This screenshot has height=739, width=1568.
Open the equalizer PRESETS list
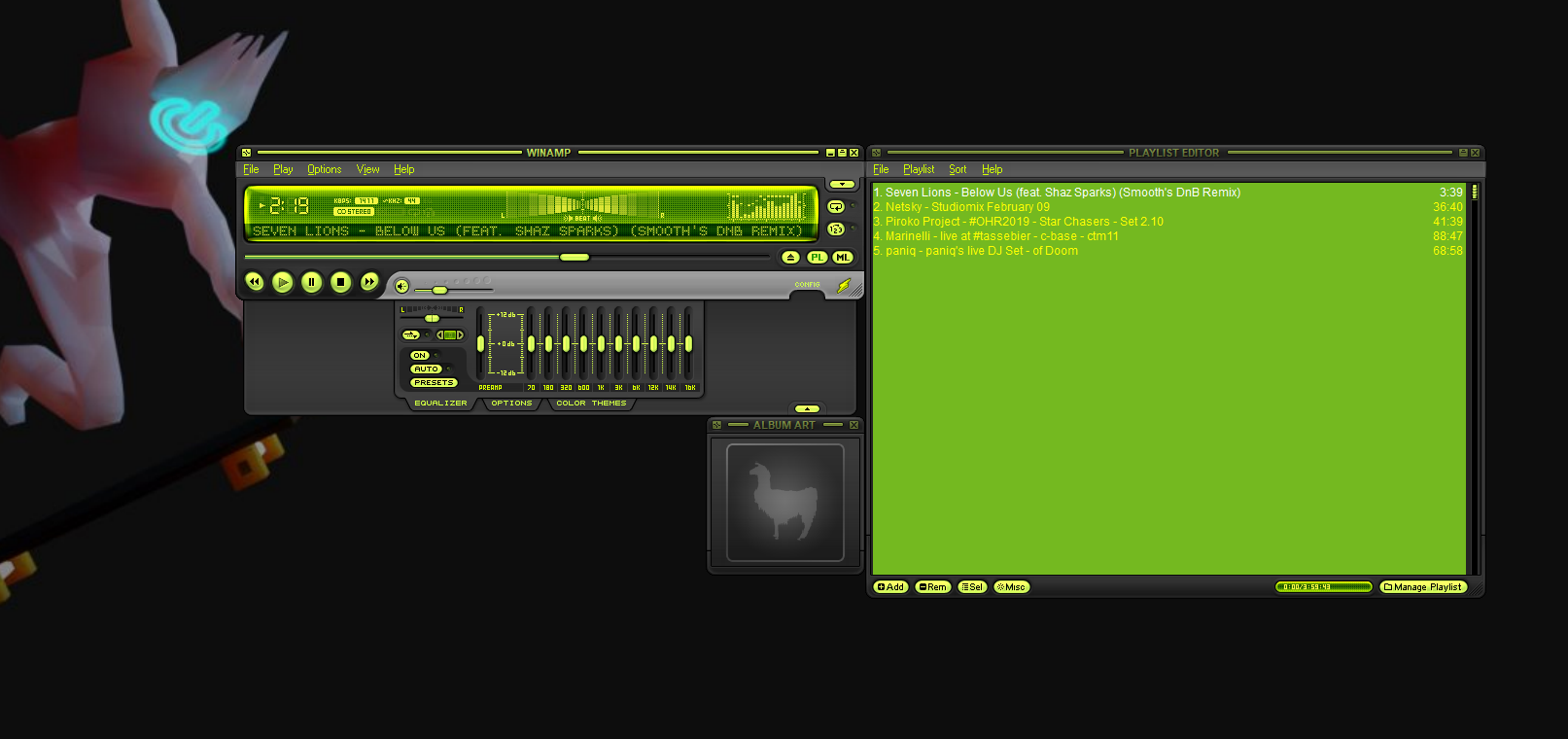tap(433, 383)
